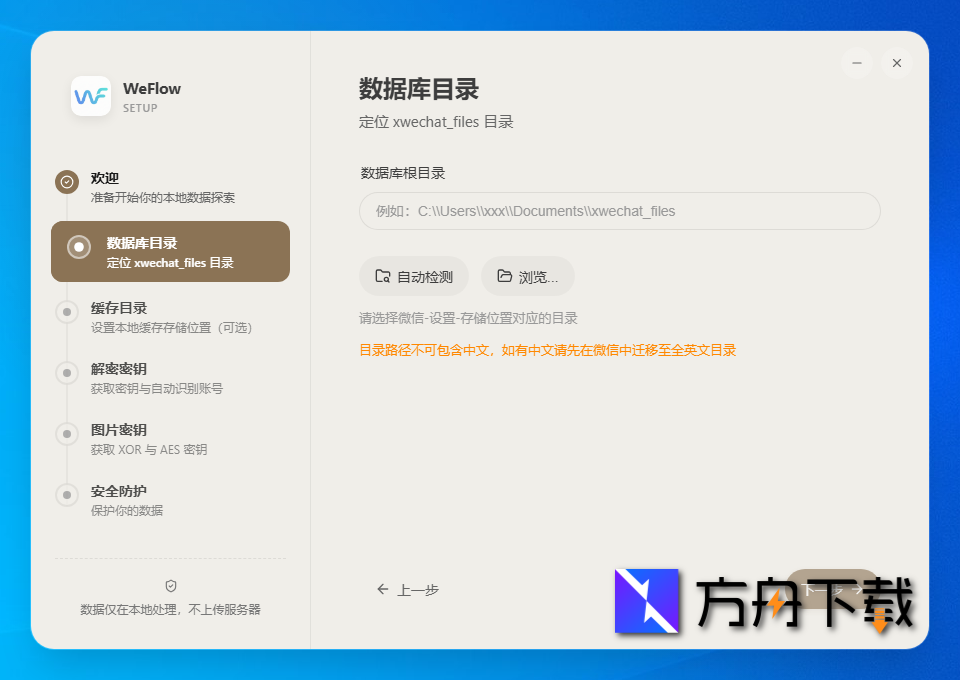Go back using 上一步 link
This screenshot has height=680, width=960.
pyautogui.click(x=407, y=590)
